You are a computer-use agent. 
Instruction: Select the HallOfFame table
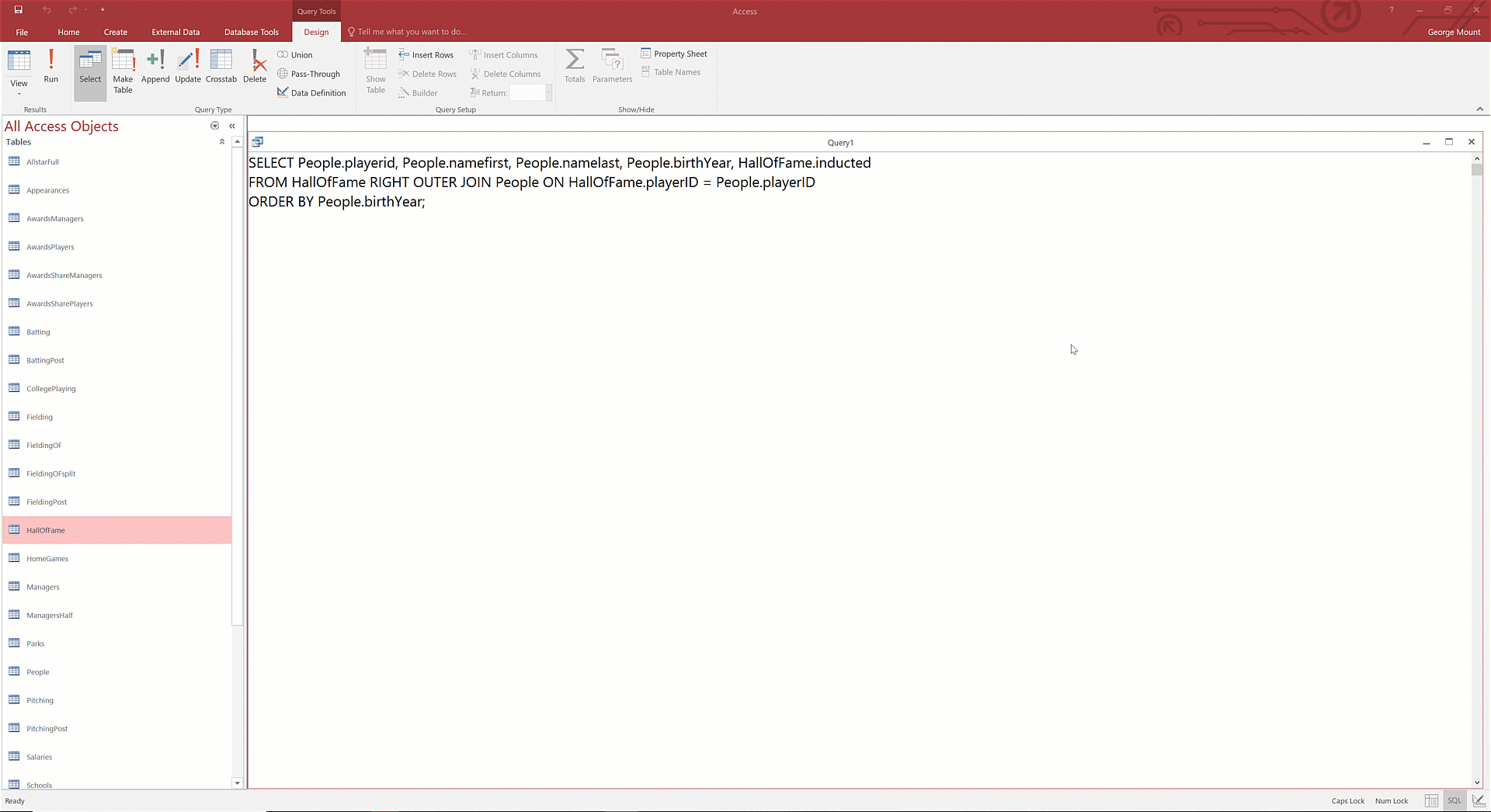point(118,530)
